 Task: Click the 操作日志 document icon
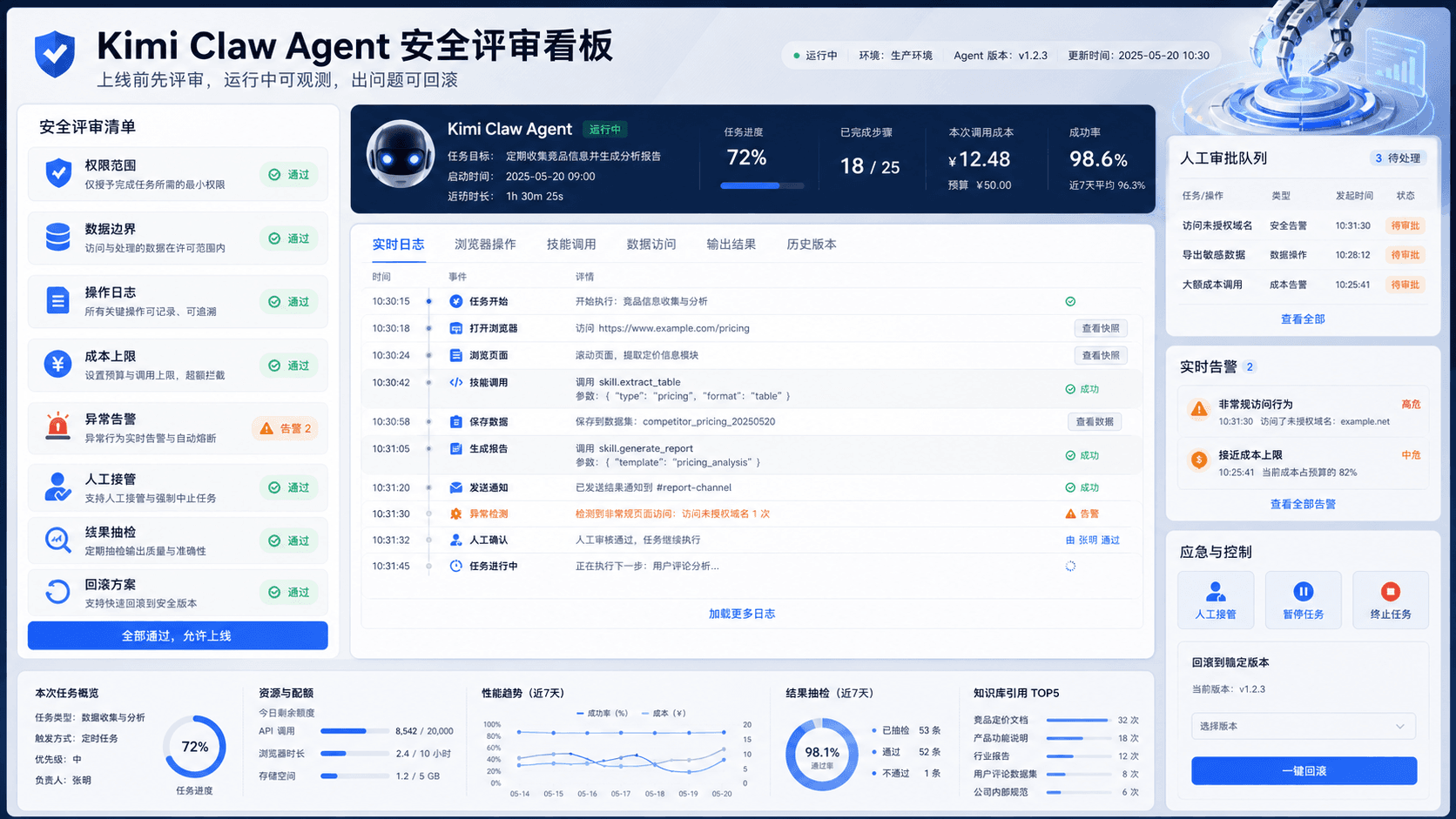coord(58,301)
